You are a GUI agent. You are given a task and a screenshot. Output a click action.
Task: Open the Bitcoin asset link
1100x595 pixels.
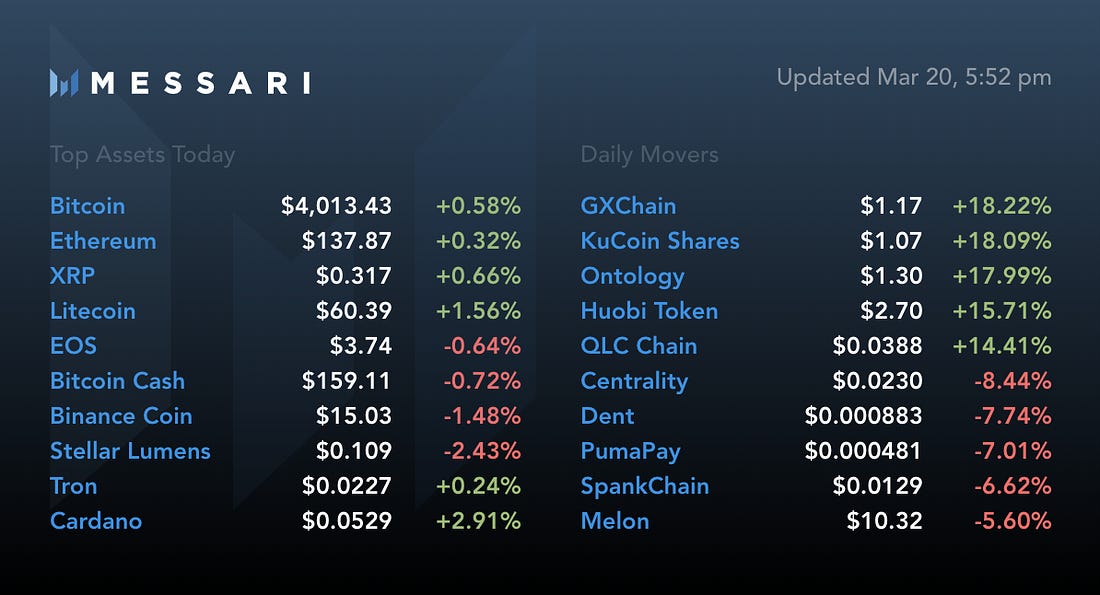pos(88,206)
